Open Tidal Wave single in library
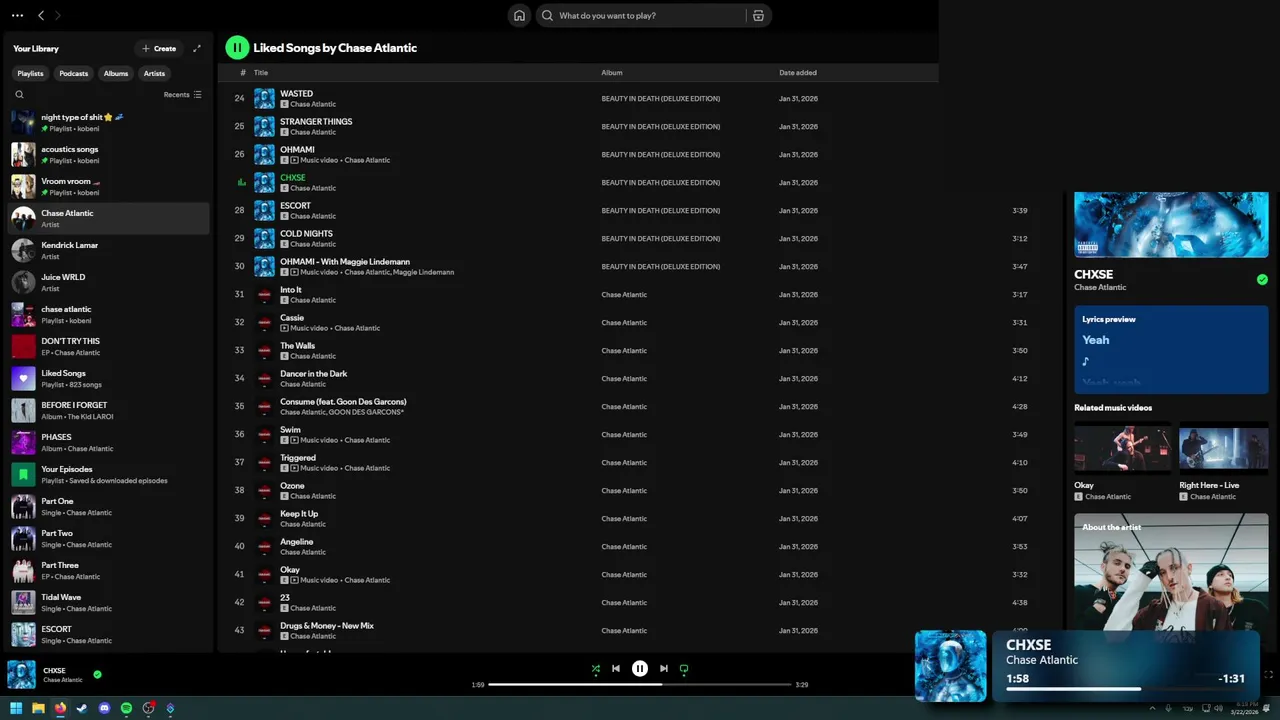The height and width of the screenshot is (720, 1280). point(110,602)
